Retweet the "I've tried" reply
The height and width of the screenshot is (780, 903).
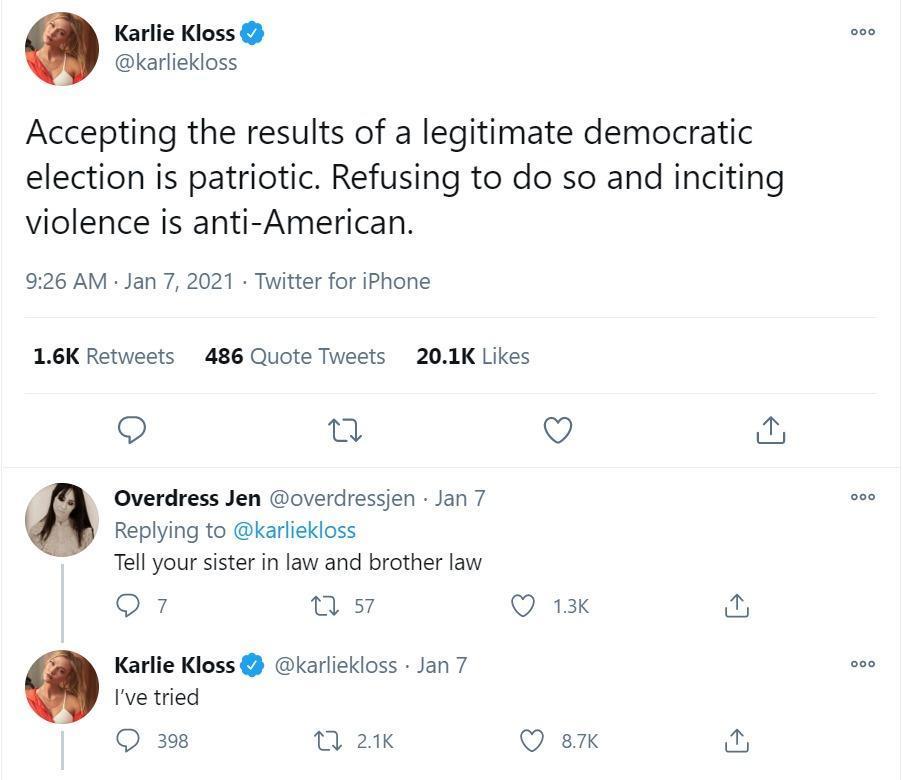(x=327, y=741)
